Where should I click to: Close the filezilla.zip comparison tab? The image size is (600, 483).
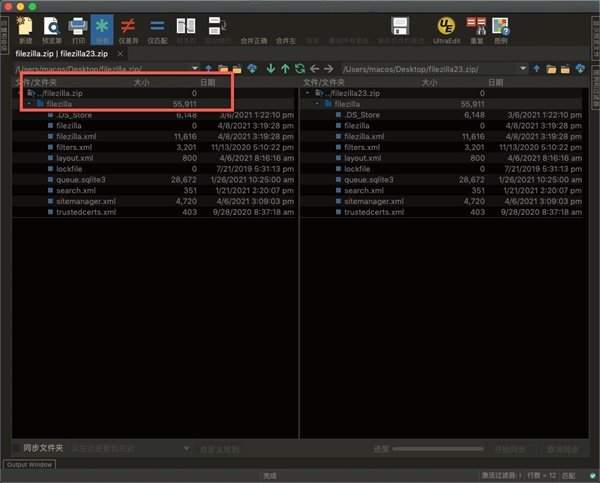pos(120,54)
